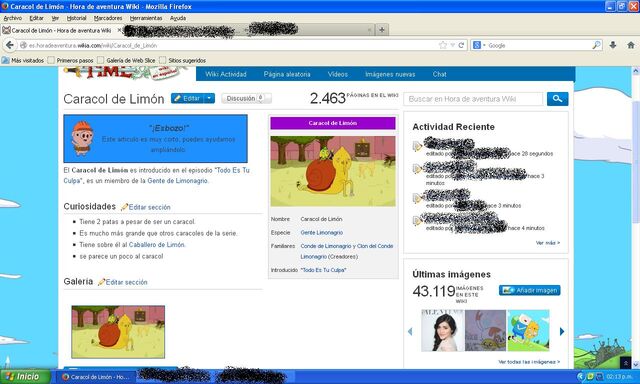Click the system tray clock
This screenshot has width=640, height=384.
click(x=619, y=376)
